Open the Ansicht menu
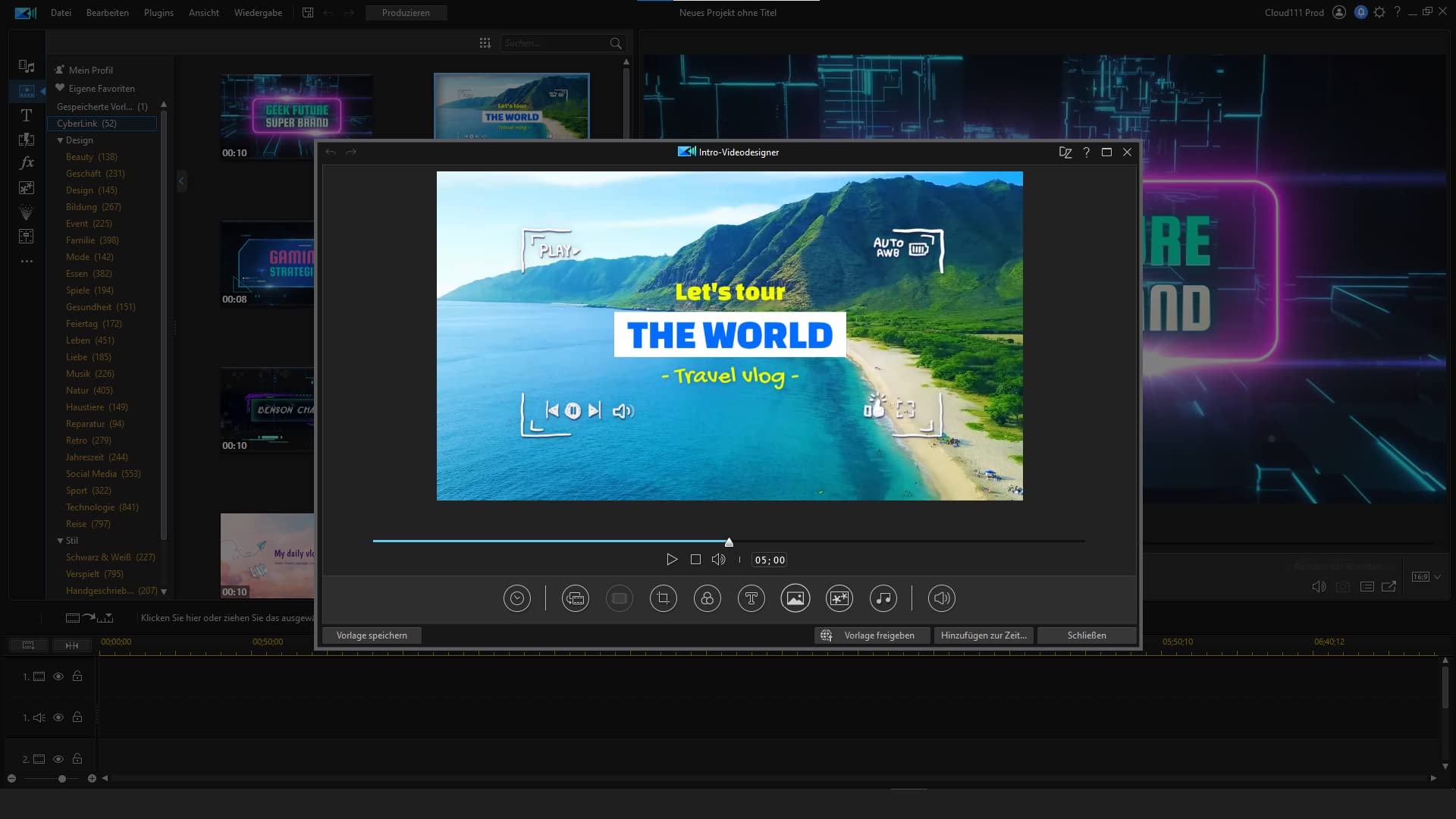1456x819 pixels. [x=204, y=13]
